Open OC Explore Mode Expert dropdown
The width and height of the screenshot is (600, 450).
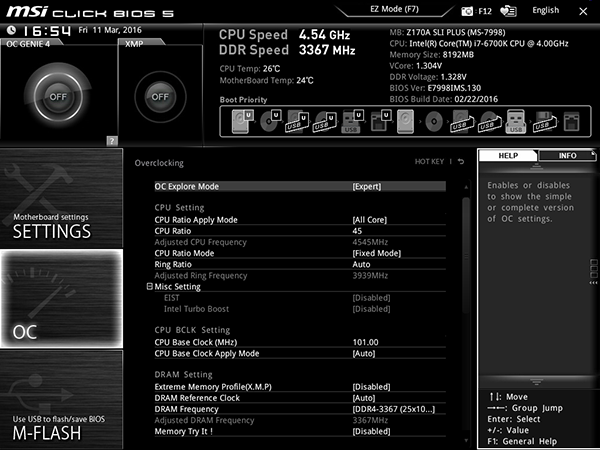[x=300, y=186]
